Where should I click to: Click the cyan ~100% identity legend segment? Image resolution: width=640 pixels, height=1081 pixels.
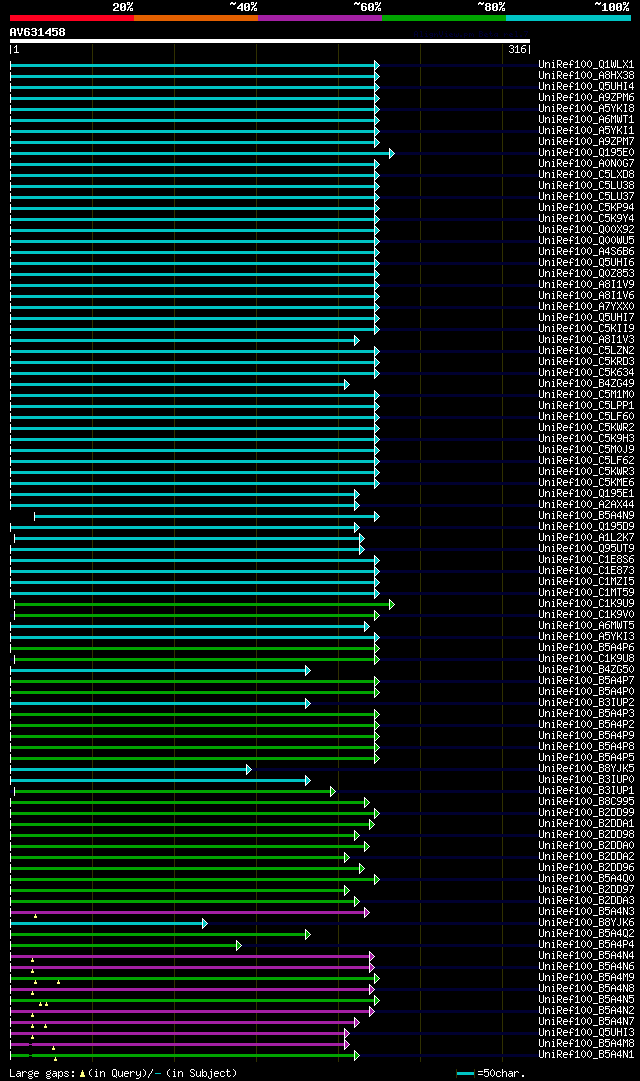pyautogui.click(x=568, y=18)
